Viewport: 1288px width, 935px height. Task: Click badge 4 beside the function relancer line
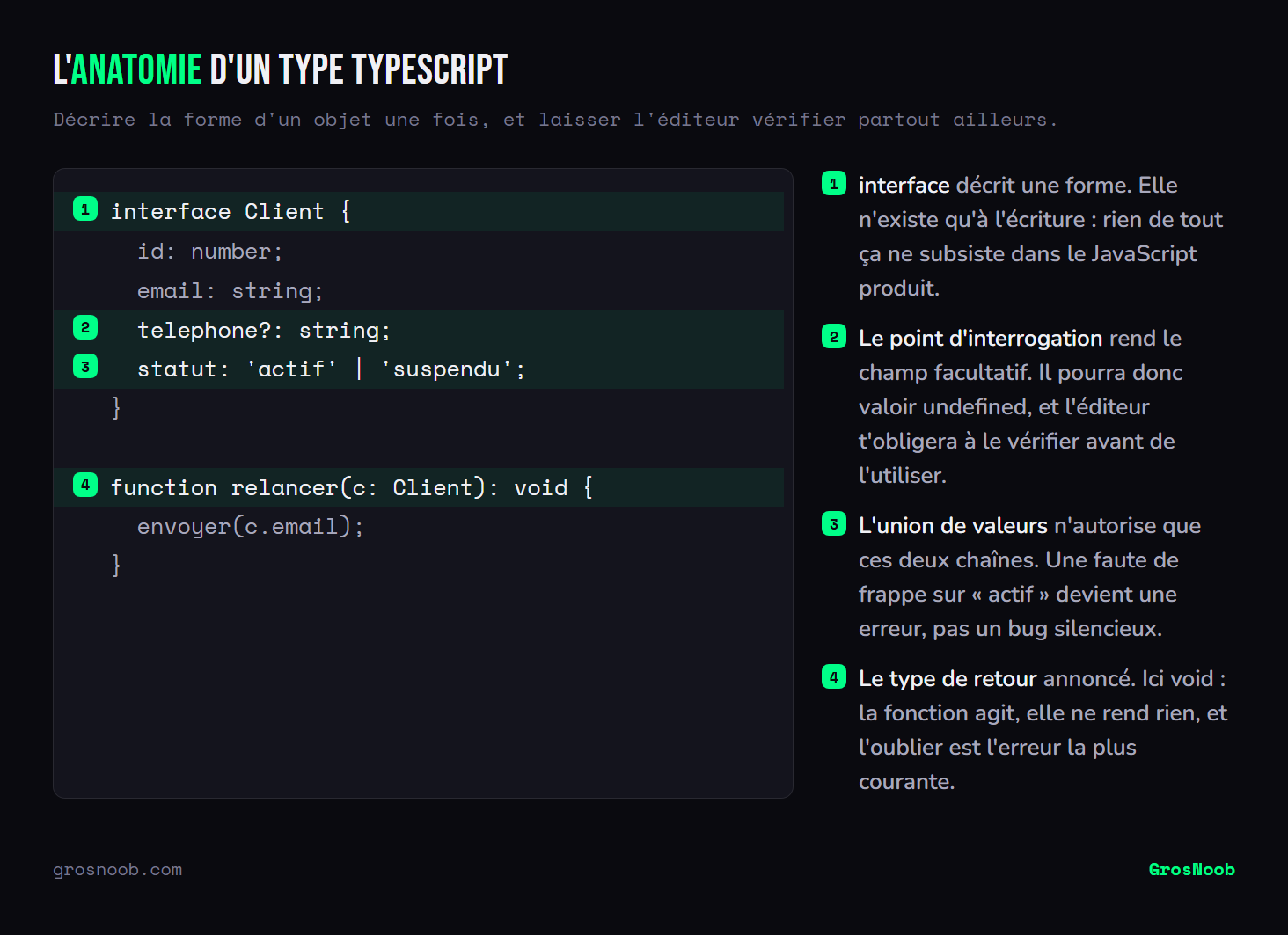tap(85, 485)
